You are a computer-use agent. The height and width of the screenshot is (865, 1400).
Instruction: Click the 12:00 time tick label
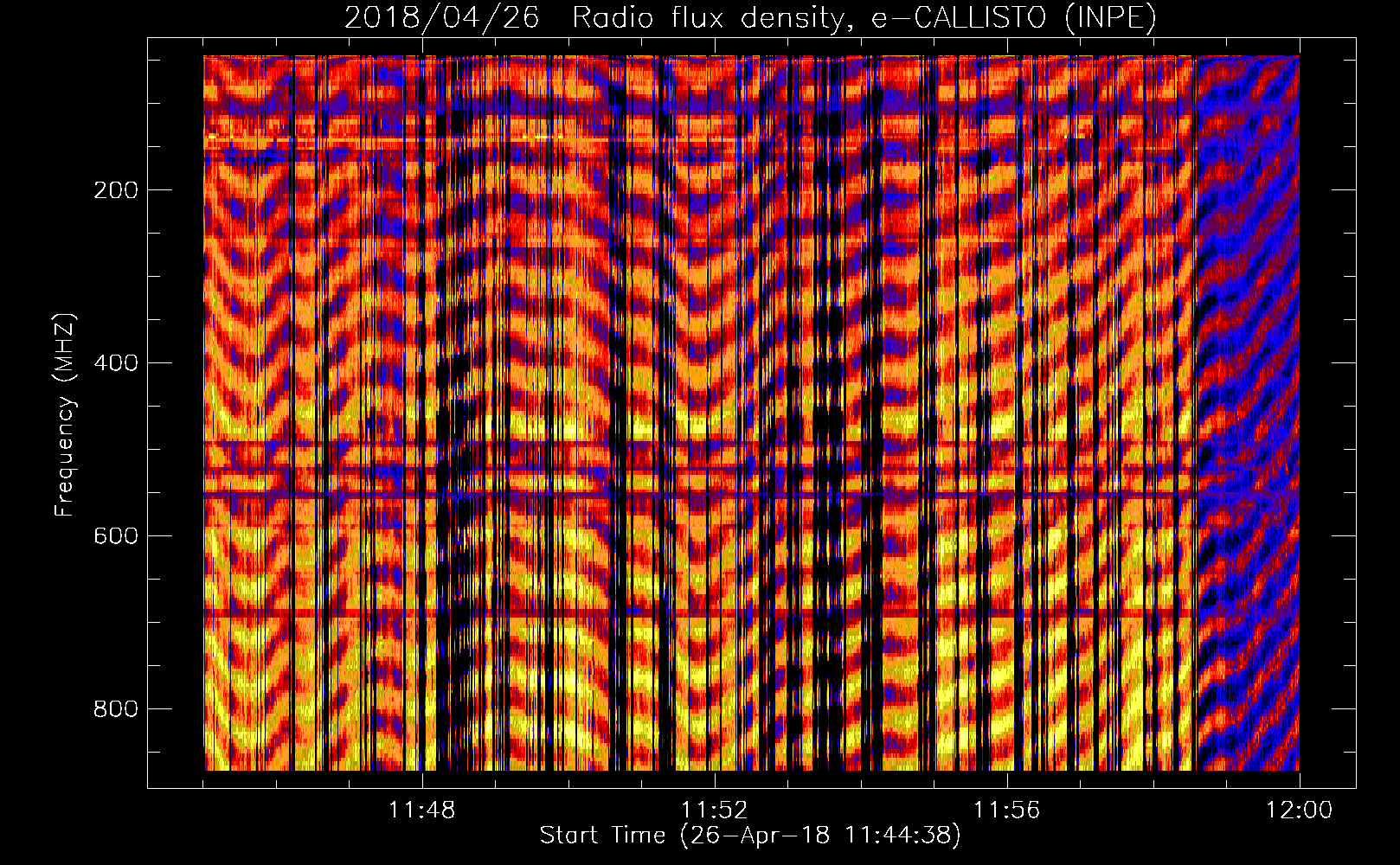(x=1300, y=811)
